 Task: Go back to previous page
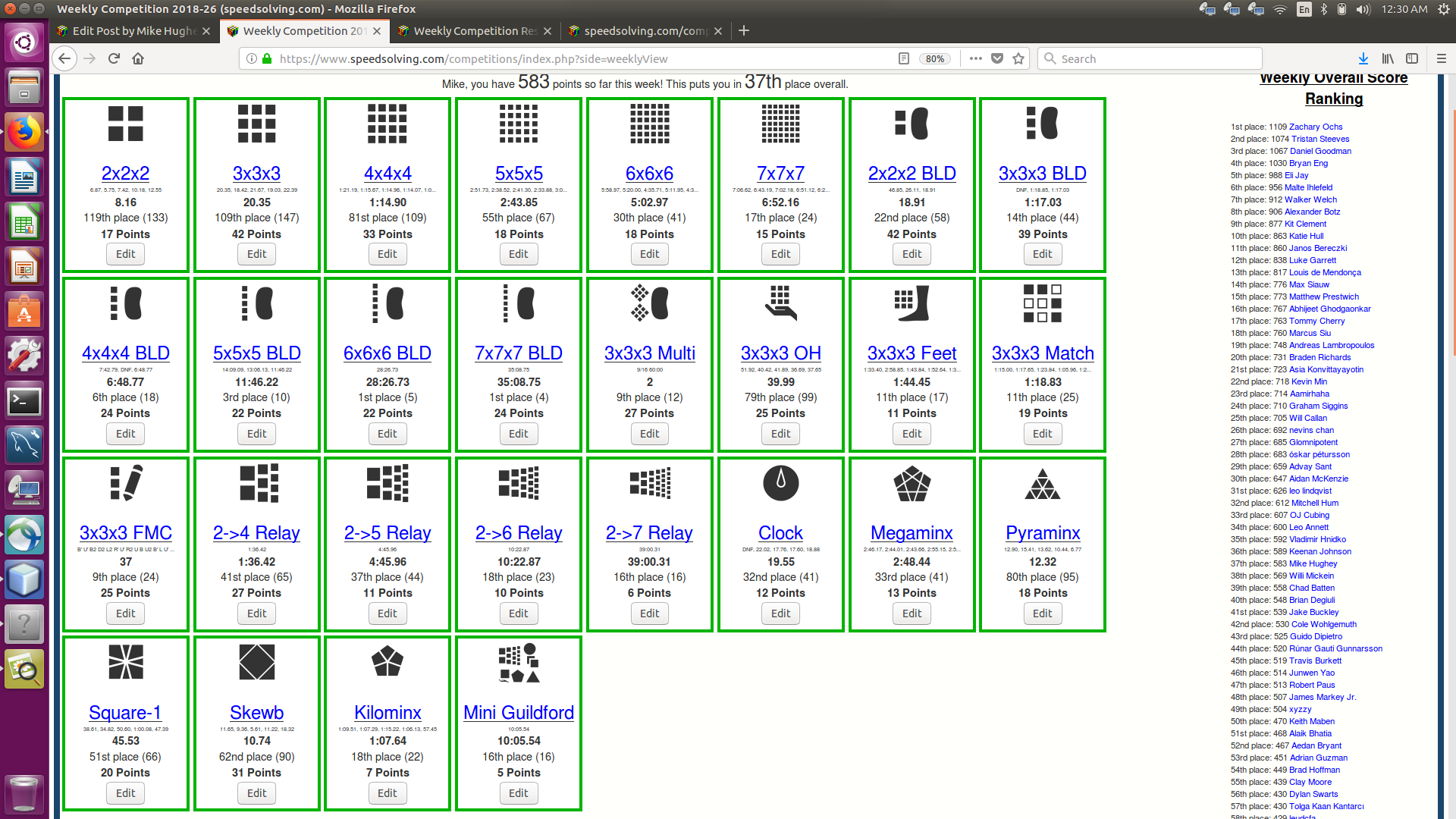tap(64, 58)
